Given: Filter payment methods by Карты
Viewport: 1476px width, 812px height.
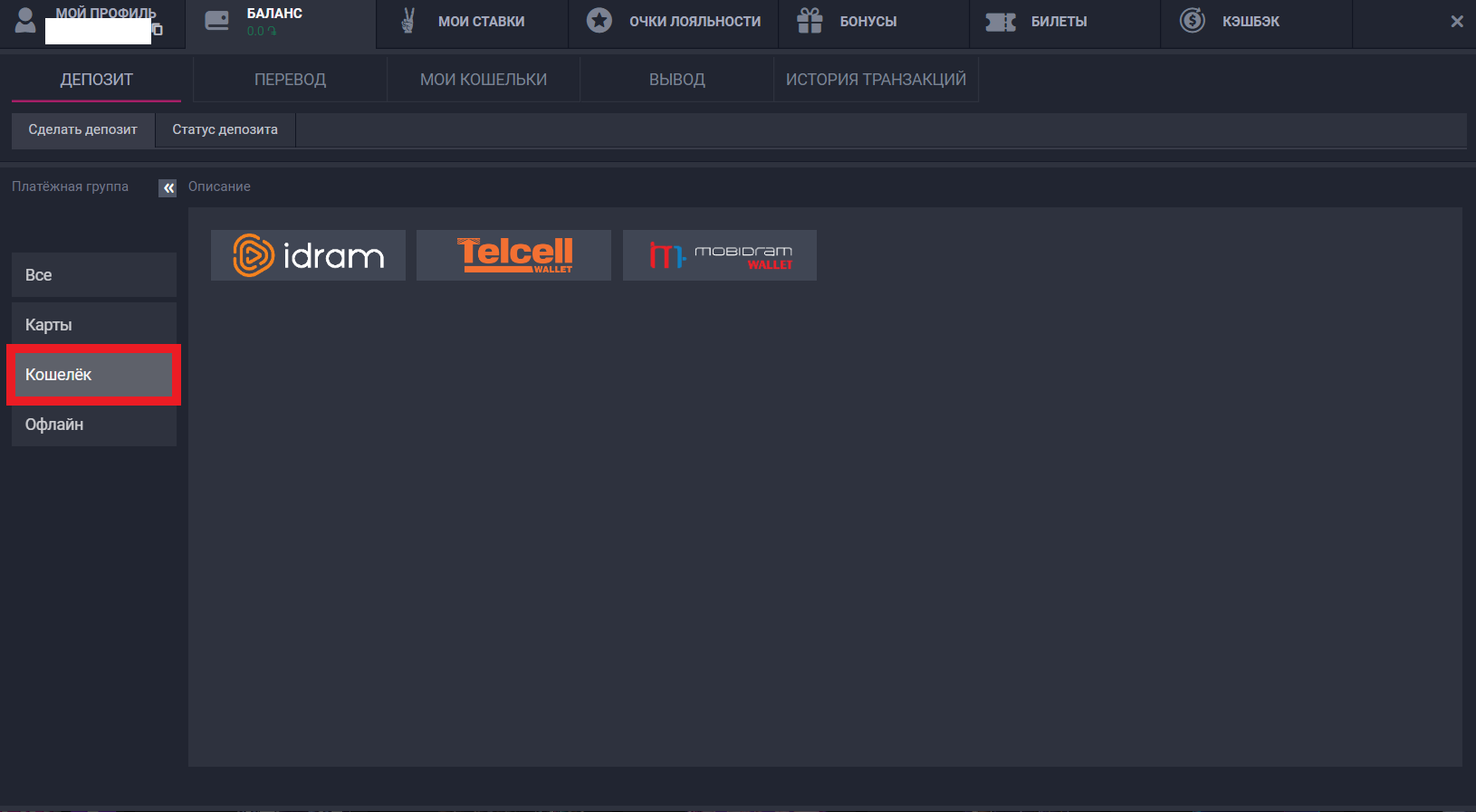Looking at the screenshot, I should coord(94,325).
